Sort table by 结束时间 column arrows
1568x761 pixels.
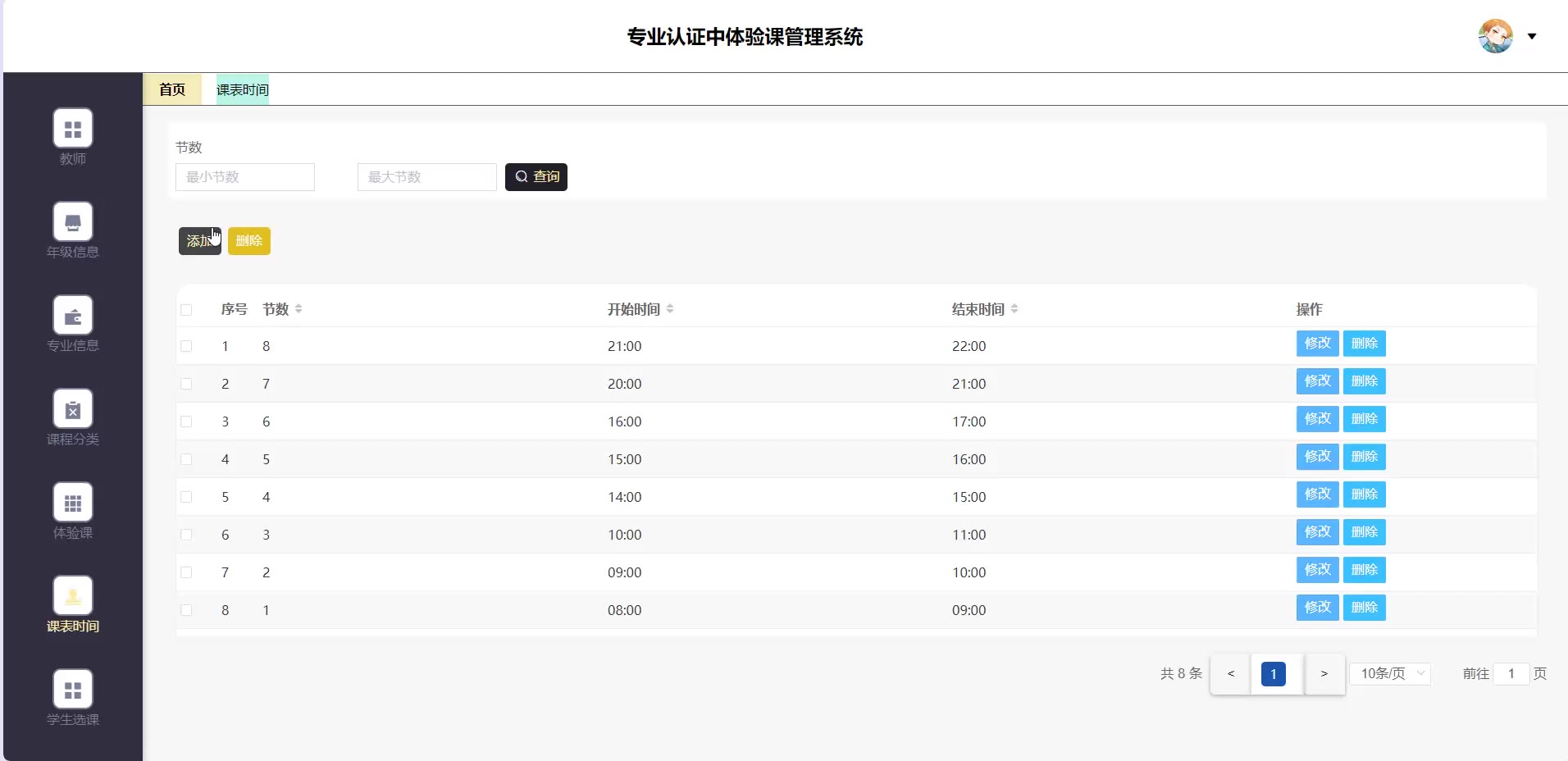1014,309
